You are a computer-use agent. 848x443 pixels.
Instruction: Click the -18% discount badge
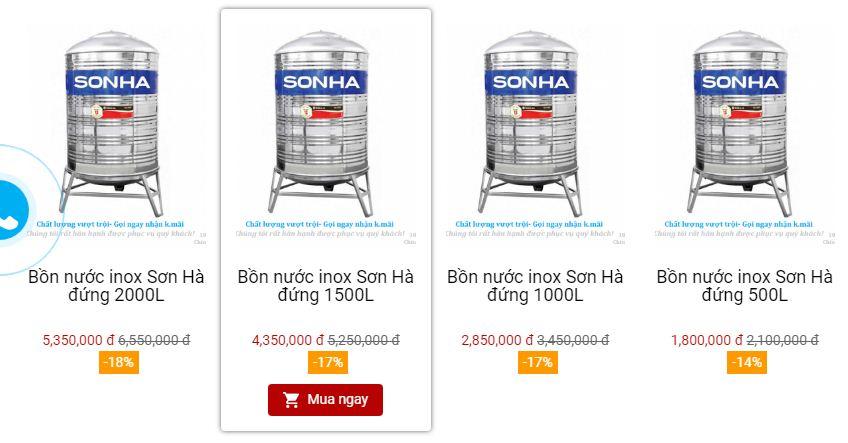coord(118,362)
